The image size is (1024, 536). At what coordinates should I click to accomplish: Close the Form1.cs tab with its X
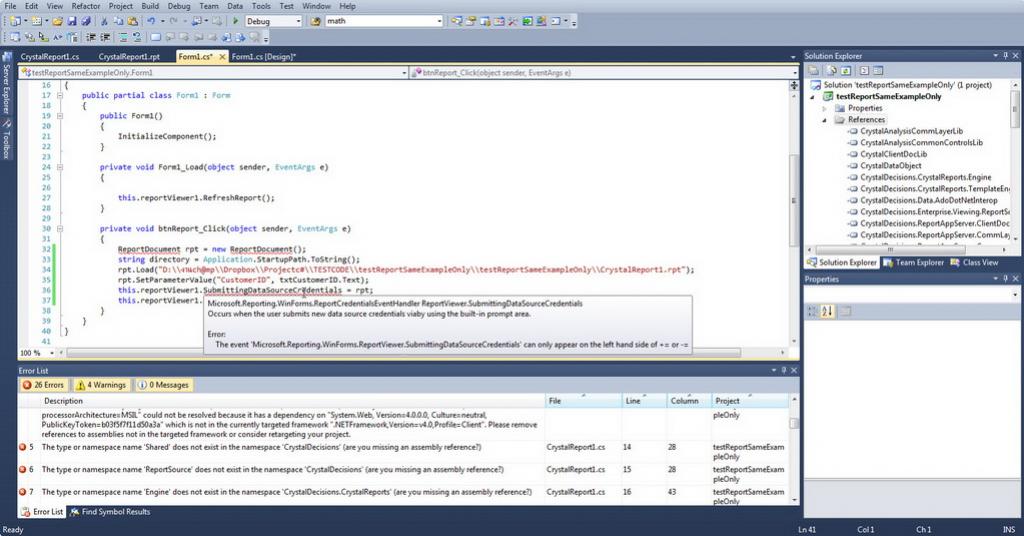point(222,57)
